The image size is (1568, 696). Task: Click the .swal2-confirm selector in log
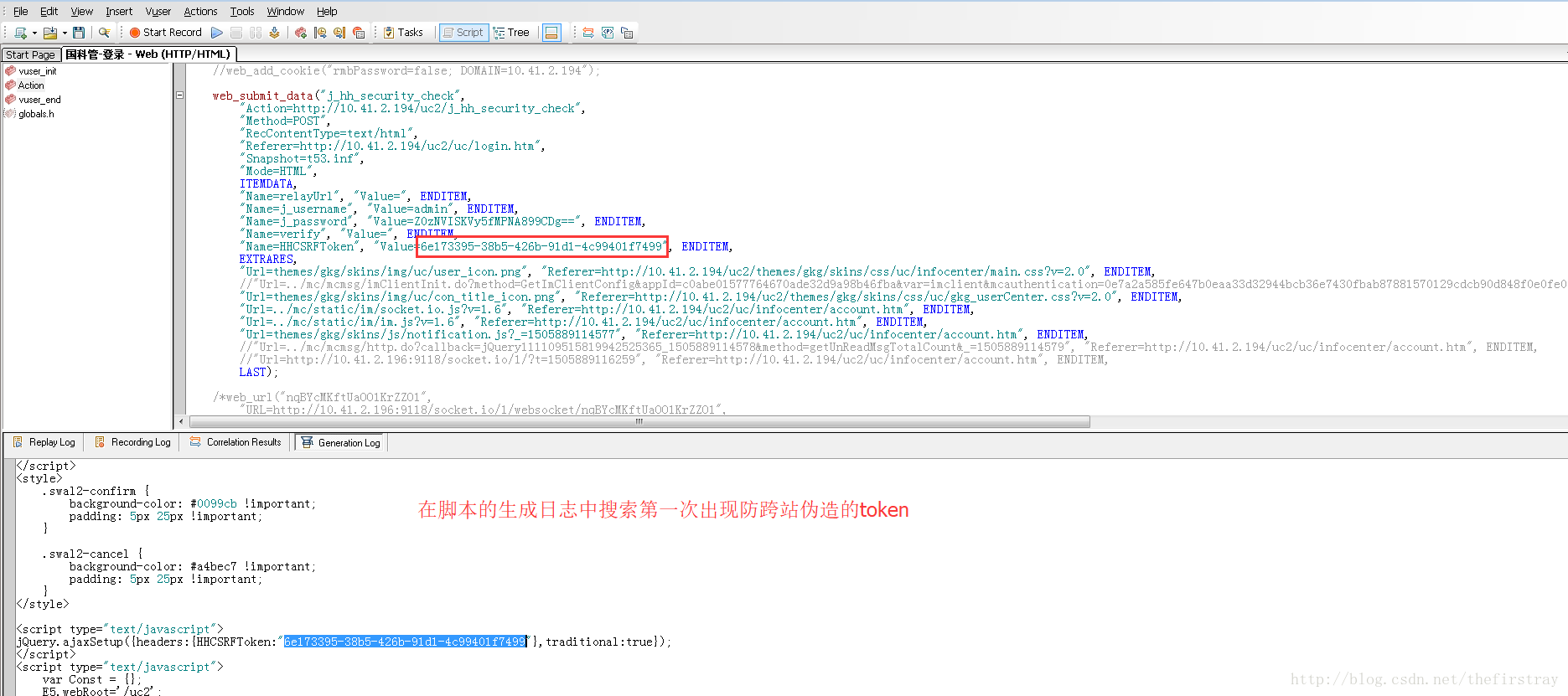tap(90, 491)
